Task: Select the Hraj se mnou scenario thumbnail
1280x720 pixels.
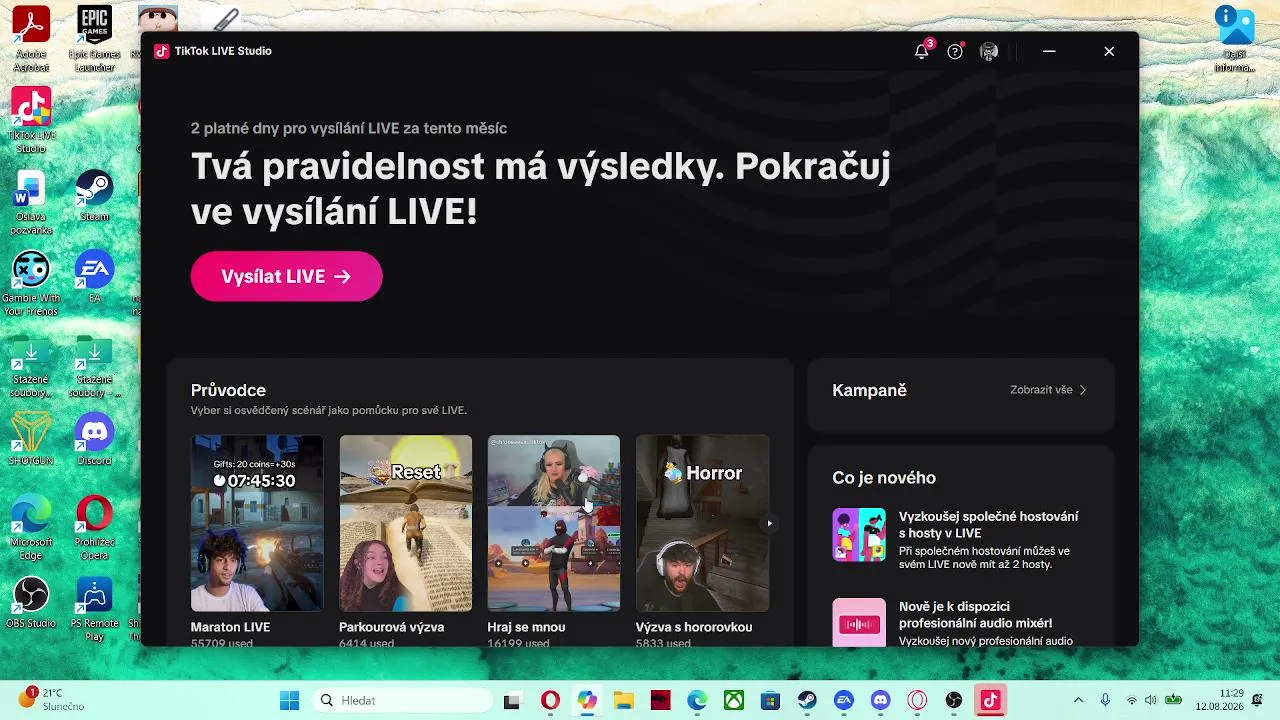Action: tap(554, 523)
